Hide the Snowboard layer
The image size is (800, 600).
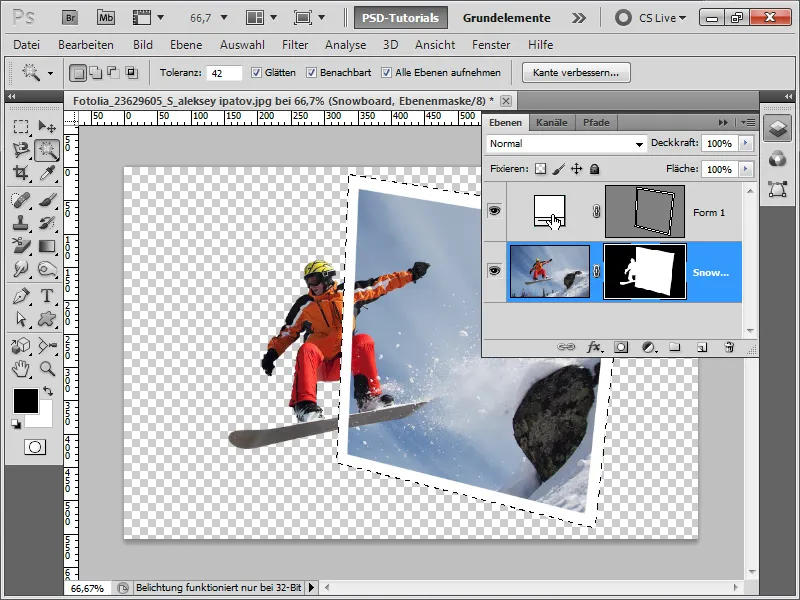point(494,271)
